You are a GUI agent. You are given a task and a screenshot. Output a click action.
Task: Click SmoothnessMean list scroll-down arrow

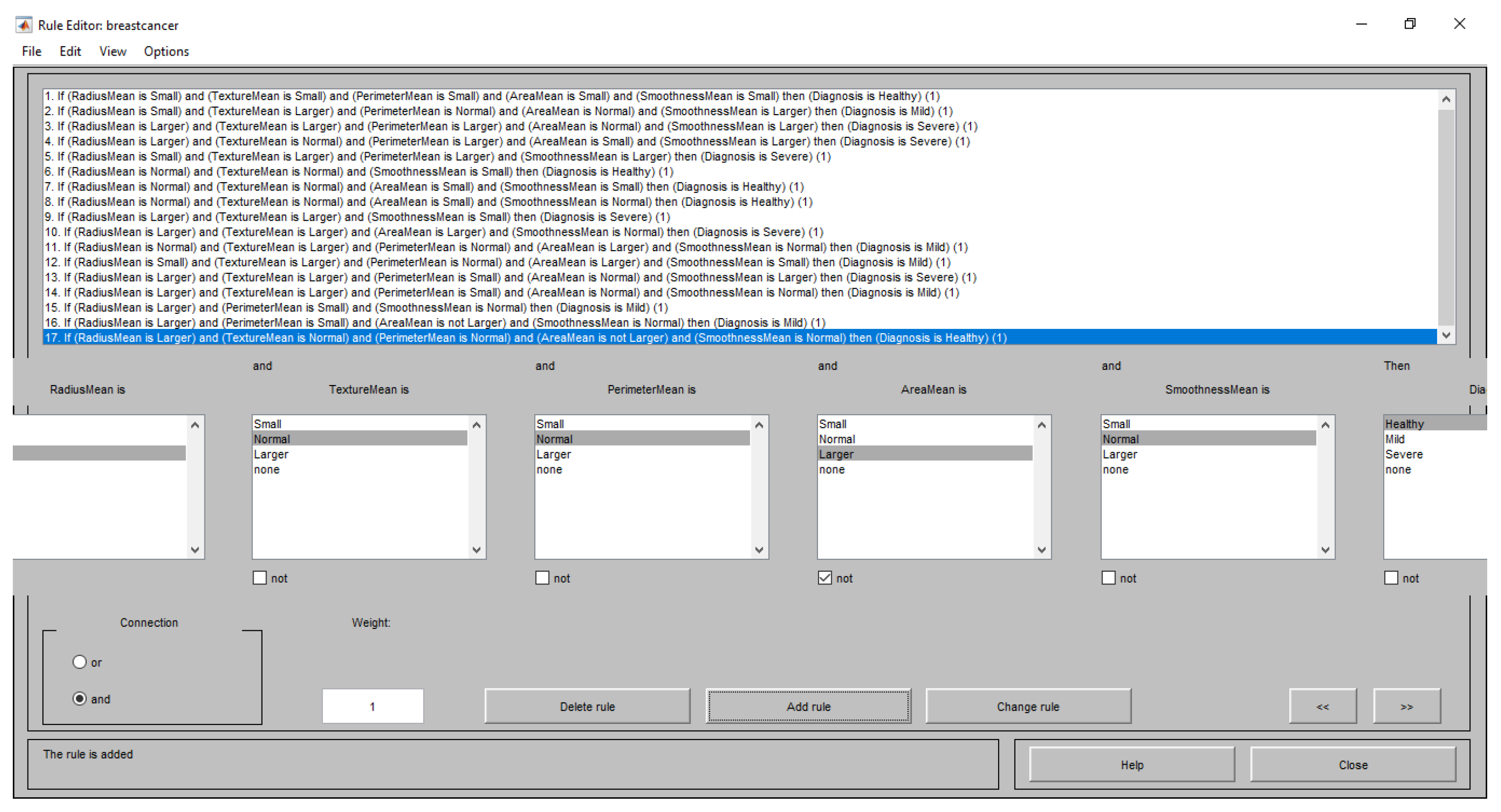click(1325, 550)
